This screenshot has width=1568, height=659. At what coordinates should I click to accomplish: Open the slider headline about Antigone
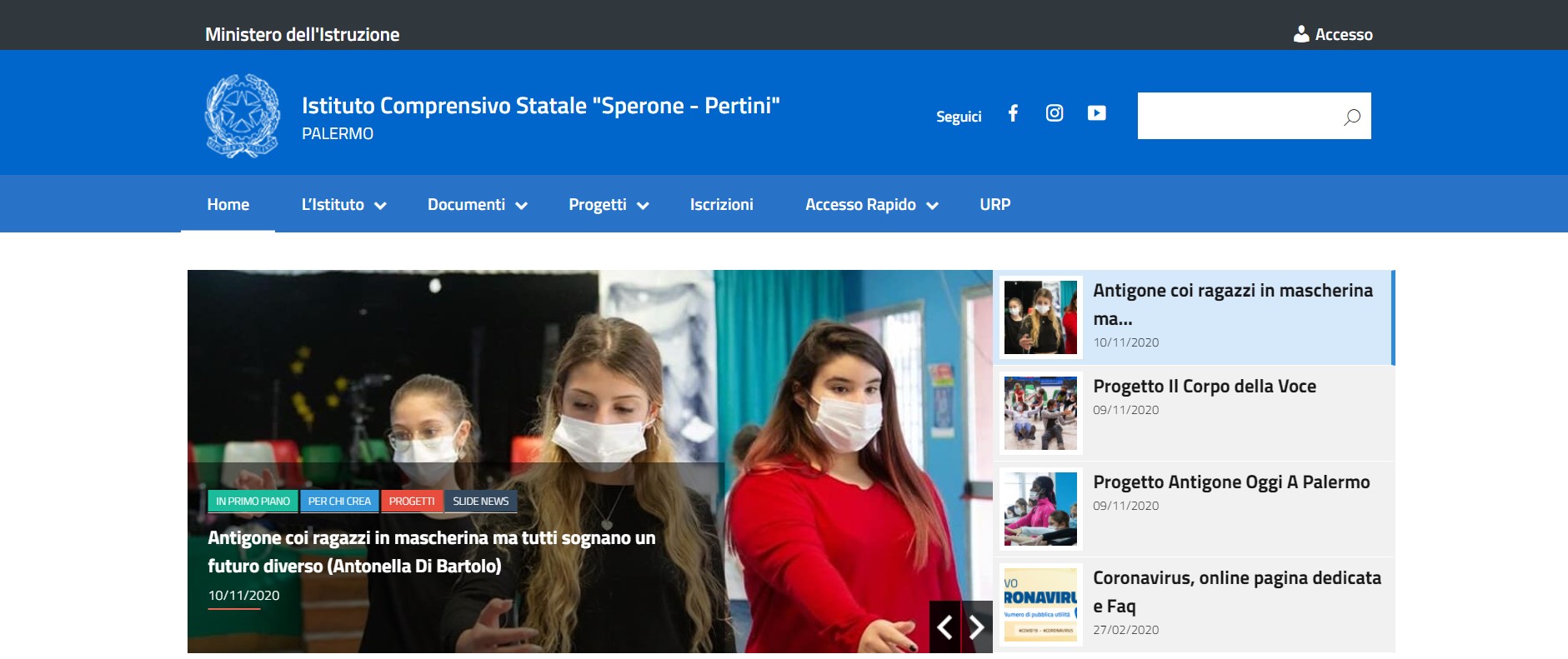pos(432,552)
